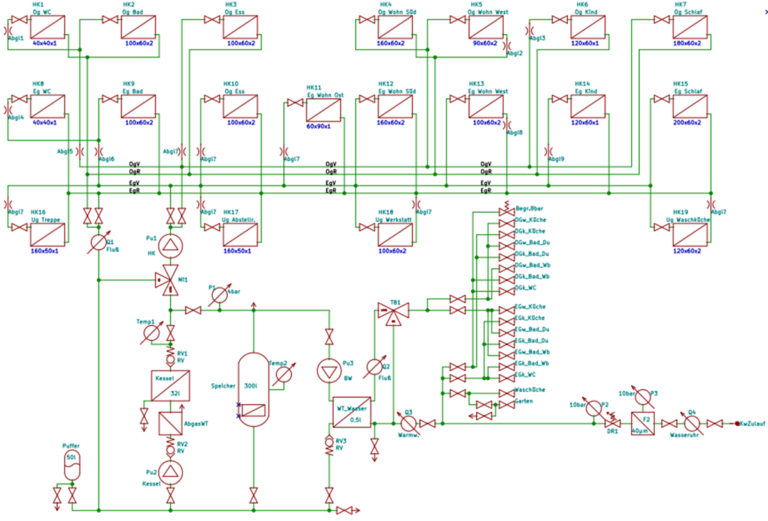Click the 300l Speicher tank symbol
This screenshot has width=768, height=521.
click(254, 389)
